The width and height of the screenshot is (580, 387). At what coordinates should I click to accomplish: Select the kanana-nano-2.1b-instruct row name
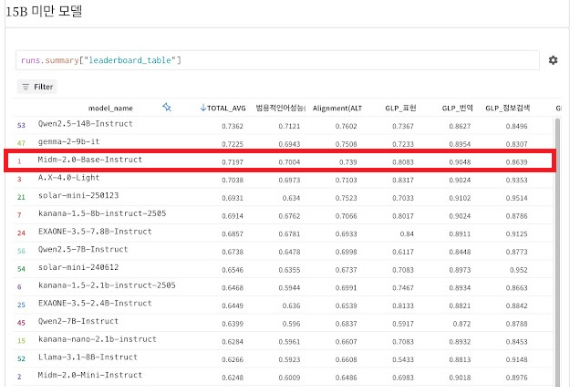[97, 339]
